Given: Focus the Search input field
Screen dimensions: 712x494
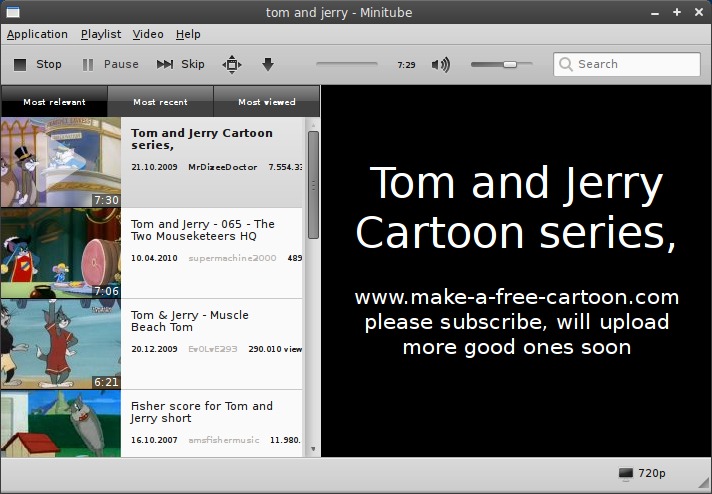Looking at the screenshot, I should [x=627, y=64].
